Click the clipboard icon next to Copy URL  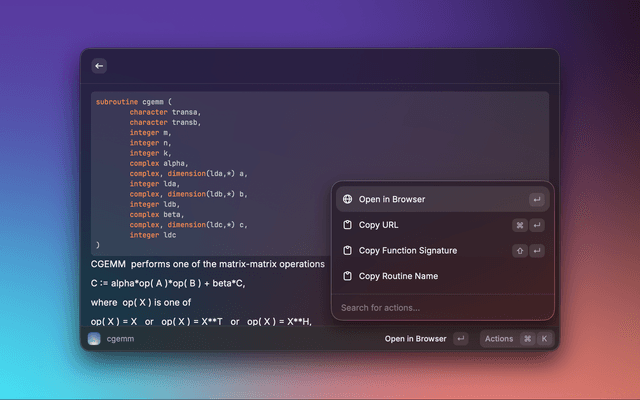coord(347,225)
